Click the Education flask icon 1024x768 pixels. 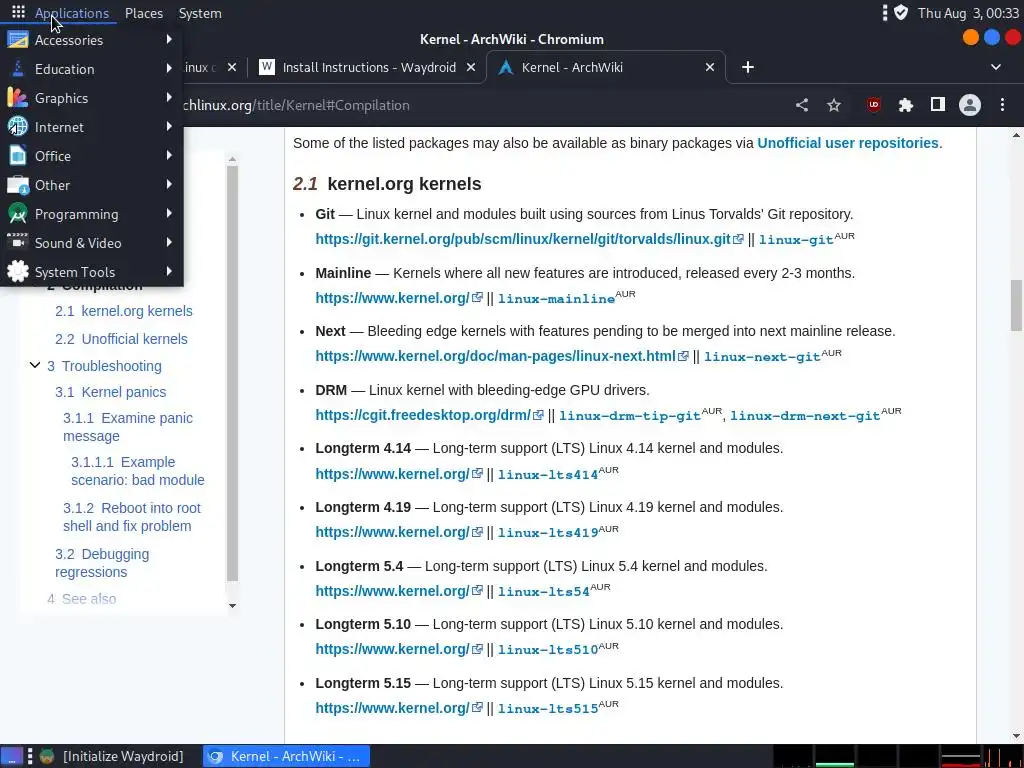click(18, 69)
